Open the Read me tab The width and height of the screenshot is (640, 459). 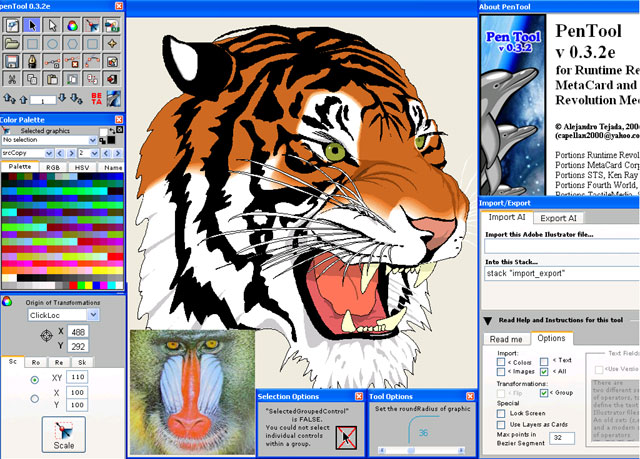tap(505, 339)
